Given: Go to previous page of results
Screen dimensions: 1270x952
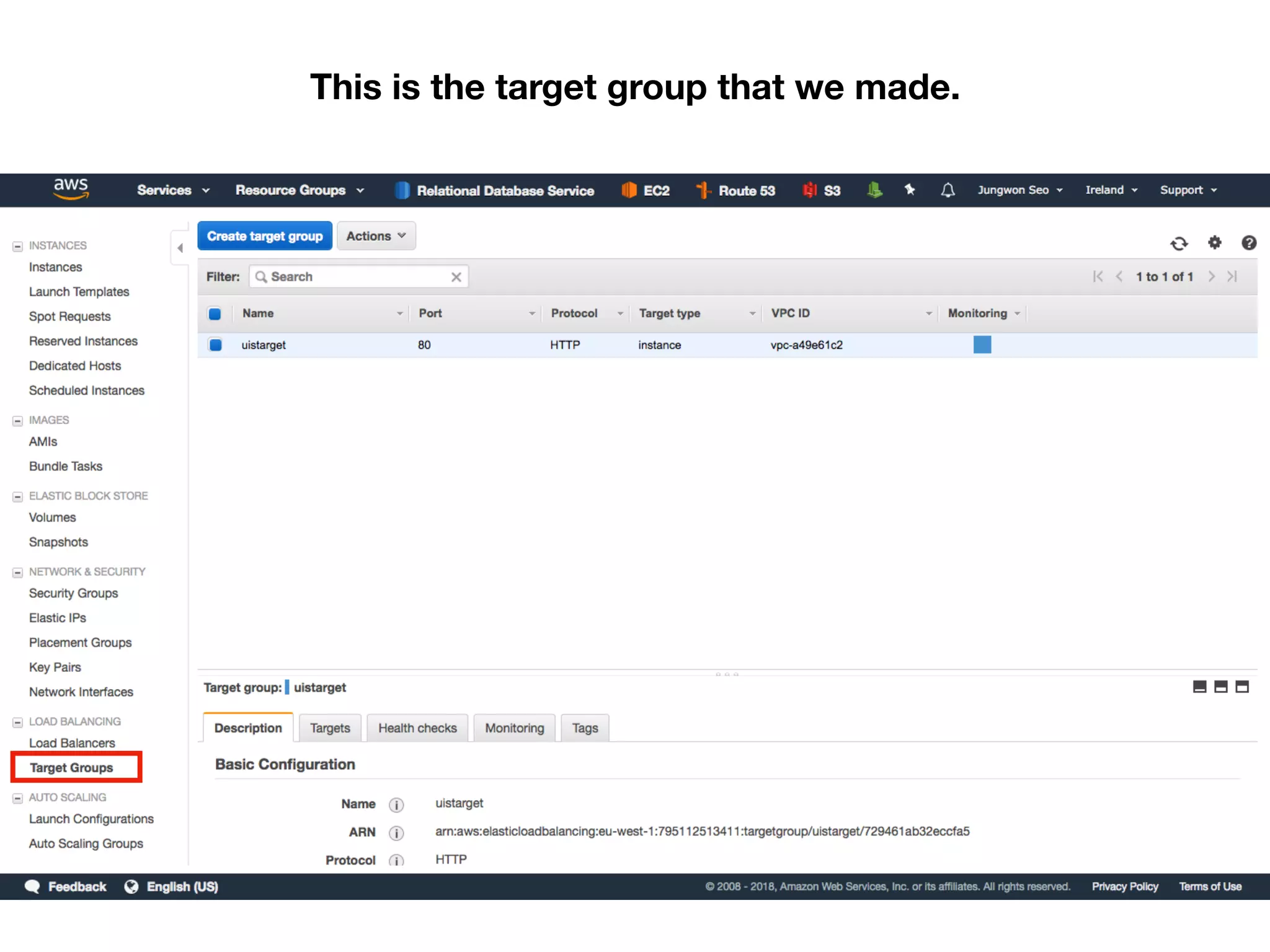Looking at the screenshot, I should click(x=1119, y=276).
